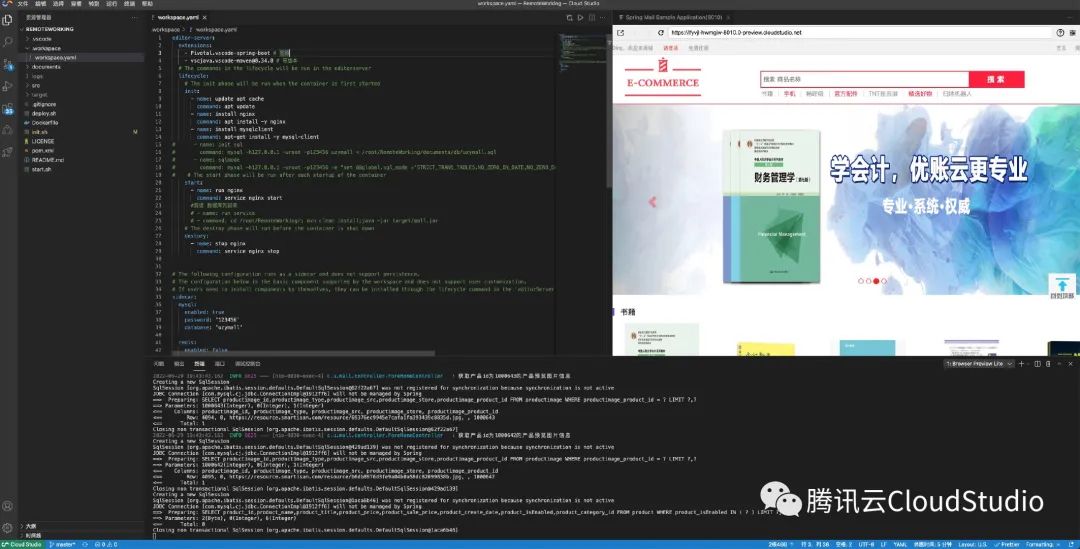Click the 官方配件 category link
This screenshot has width=1080, height=549.
845,94
